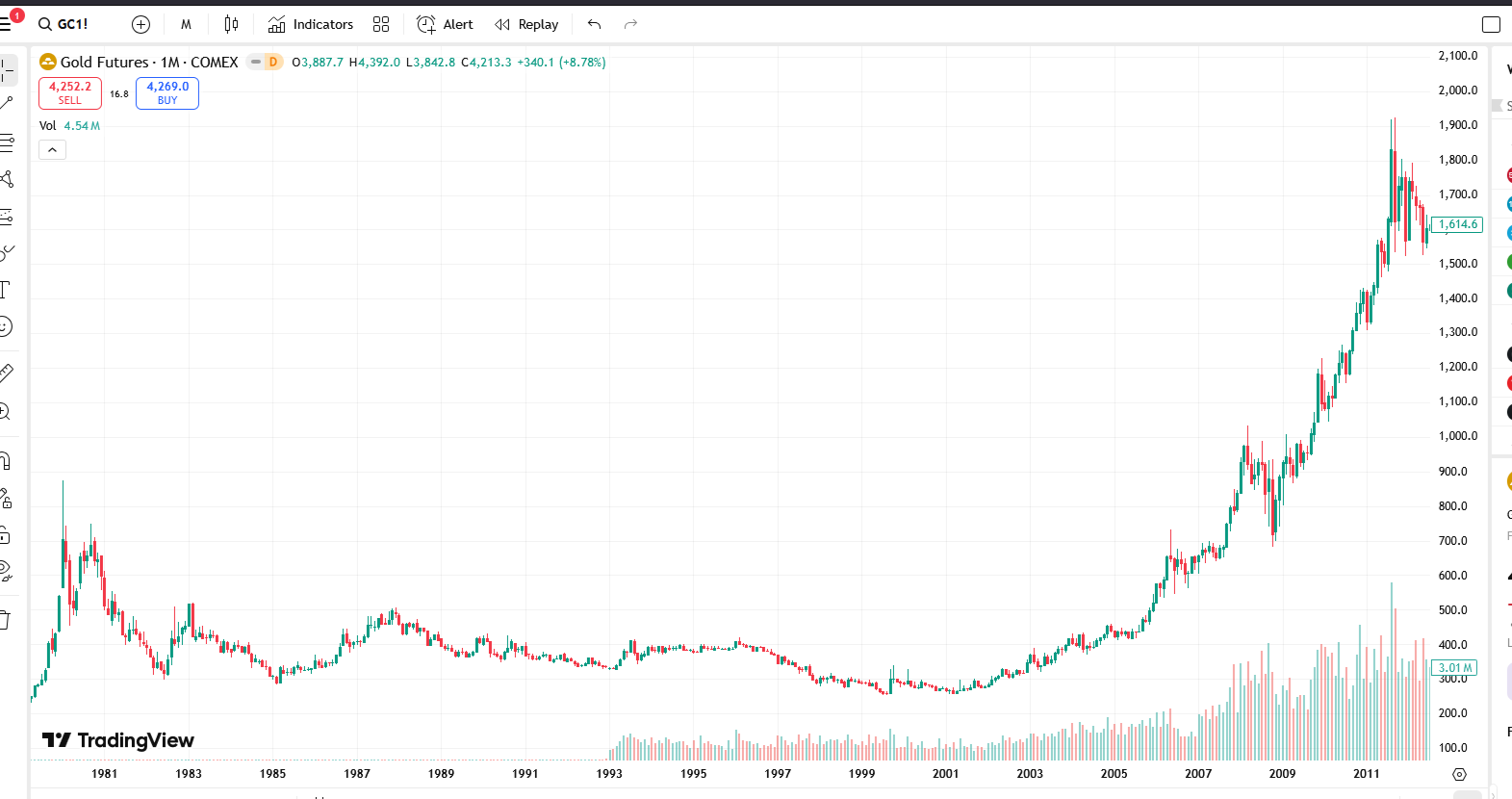
Task: Click the gold bars symbol logo
Action: click(48, 62)
